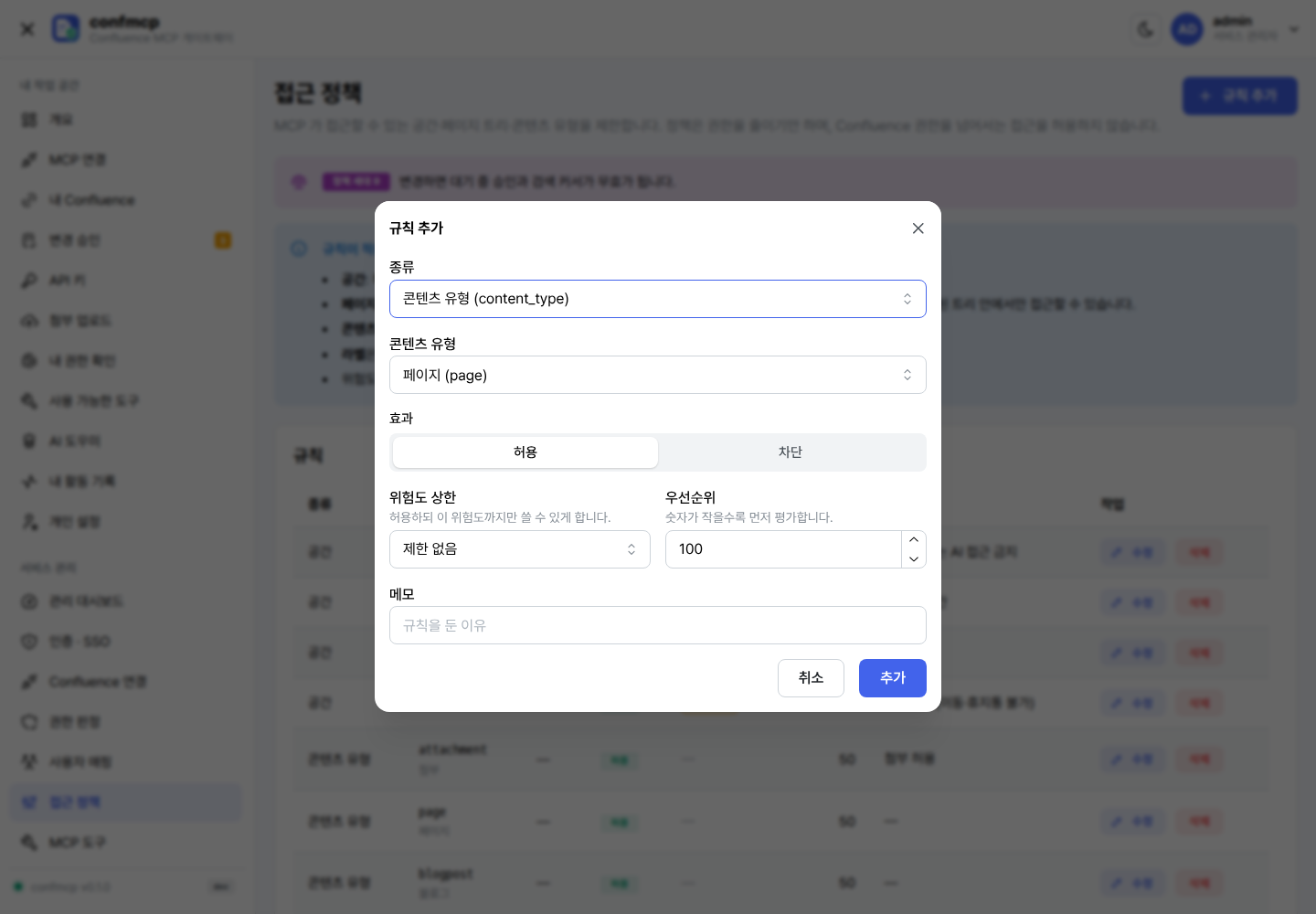
Task: Click the 취소 button
Action: pos(811,678)
